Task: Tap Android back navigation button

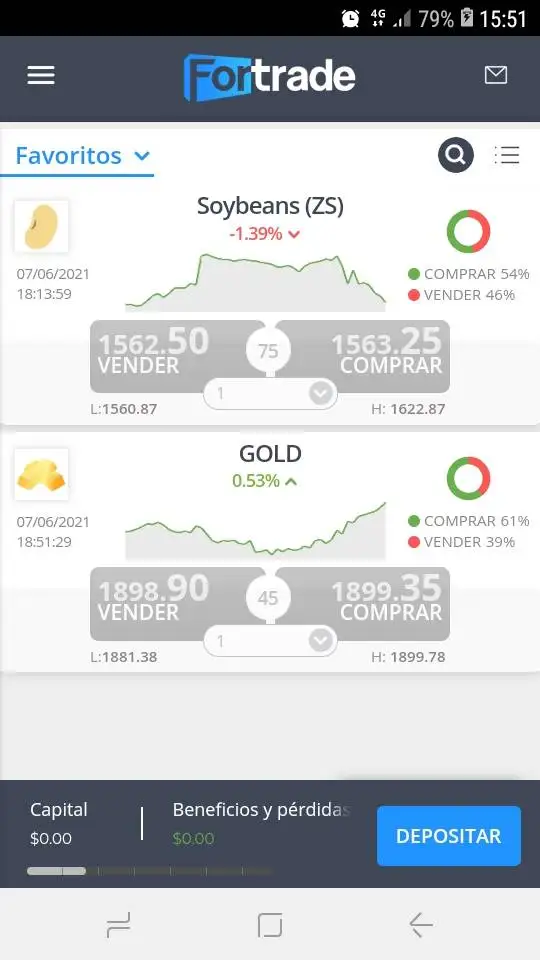Action: pos(421,924)
